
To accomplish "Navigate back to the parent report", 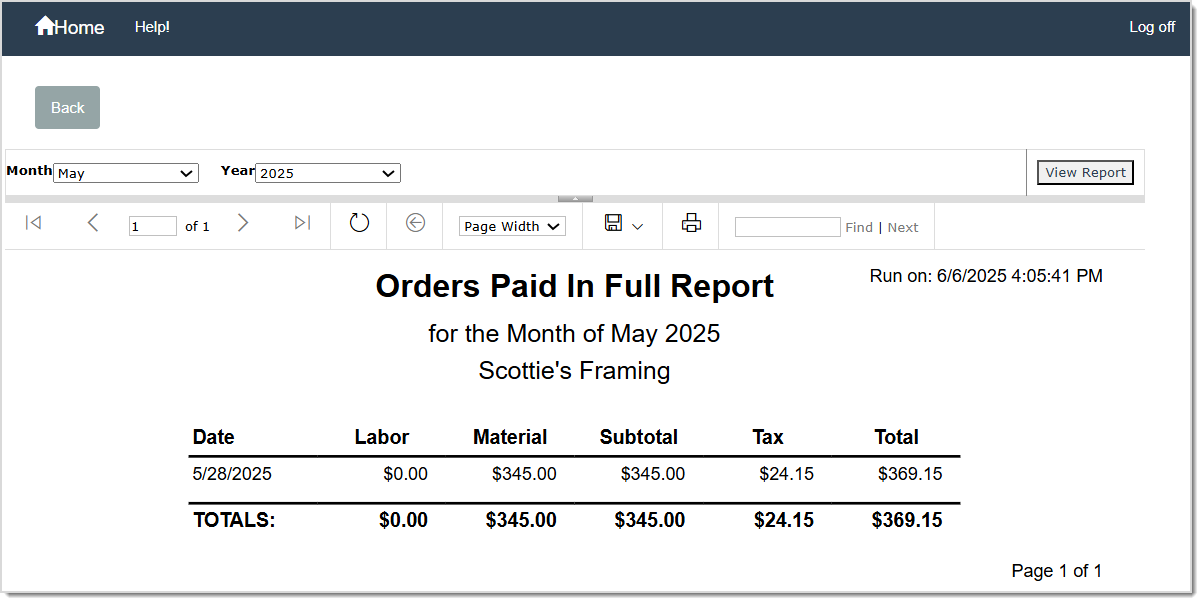I will point(415,223).
